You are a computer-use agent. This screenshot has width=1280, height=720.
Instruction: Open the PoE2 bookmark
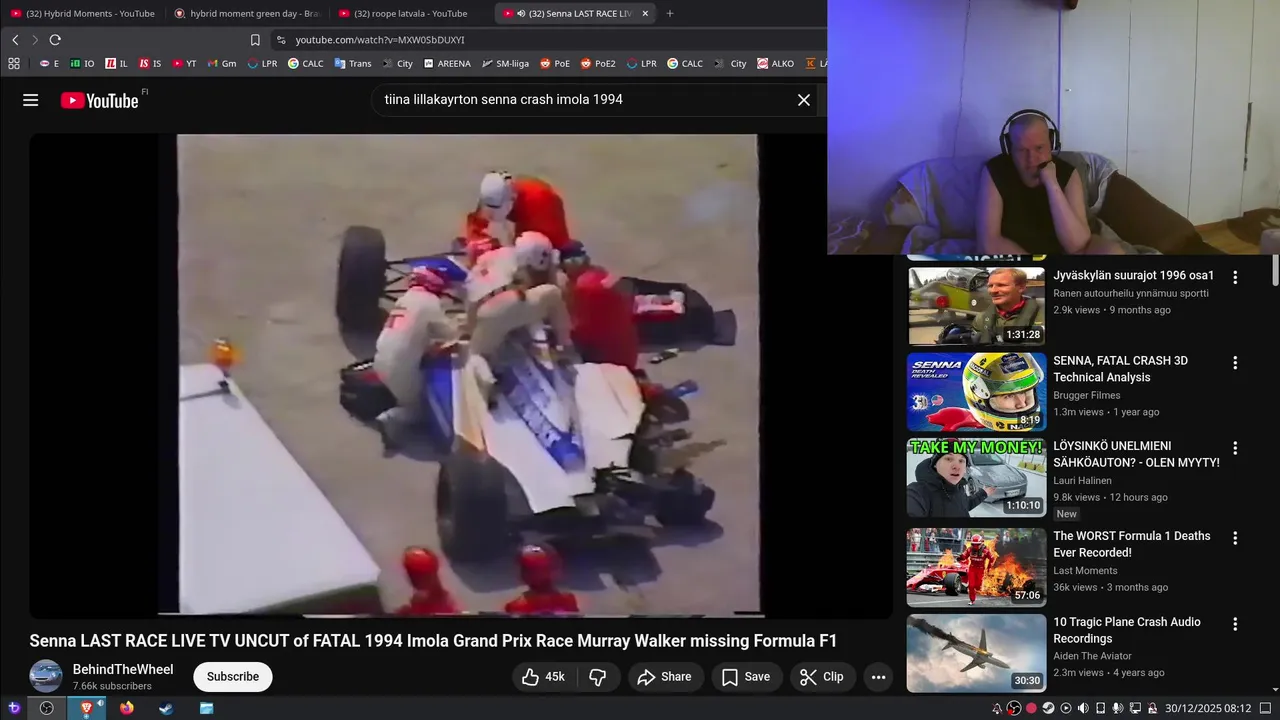click(598, 63)
